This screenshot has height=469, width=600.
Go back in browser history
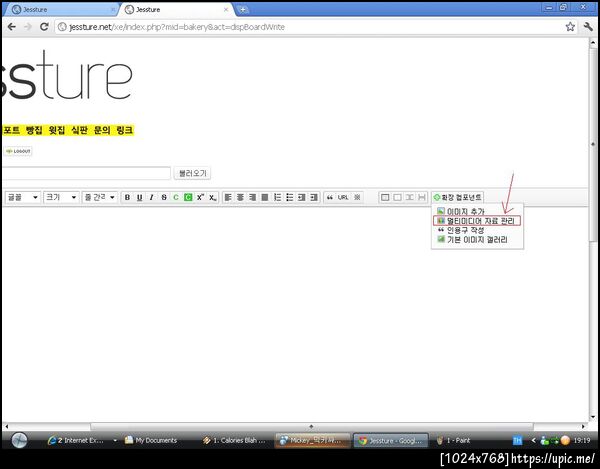(12, 27)
